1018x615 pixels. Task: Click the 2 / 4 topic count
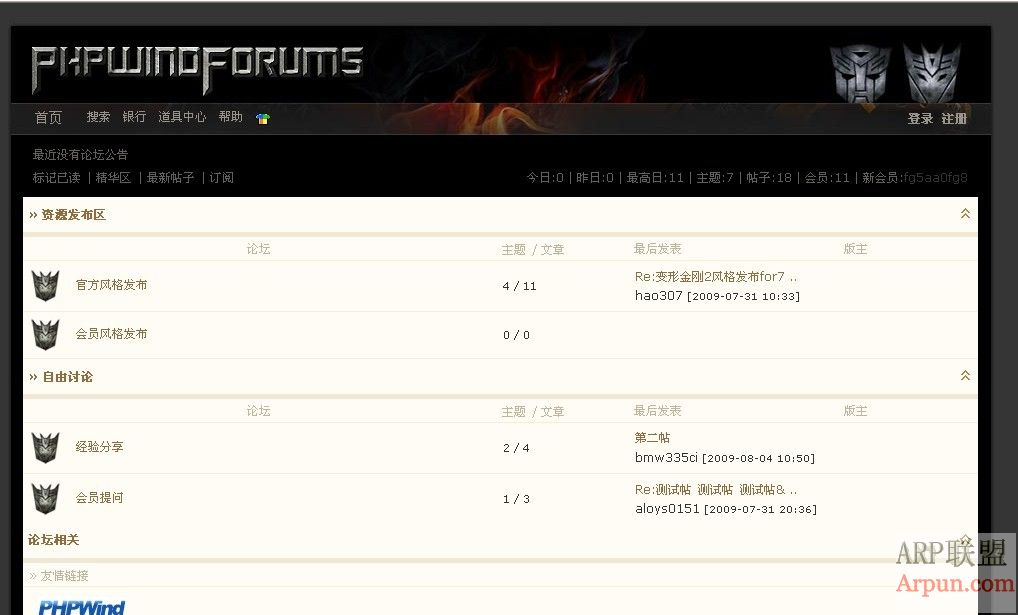pos(516,448)
